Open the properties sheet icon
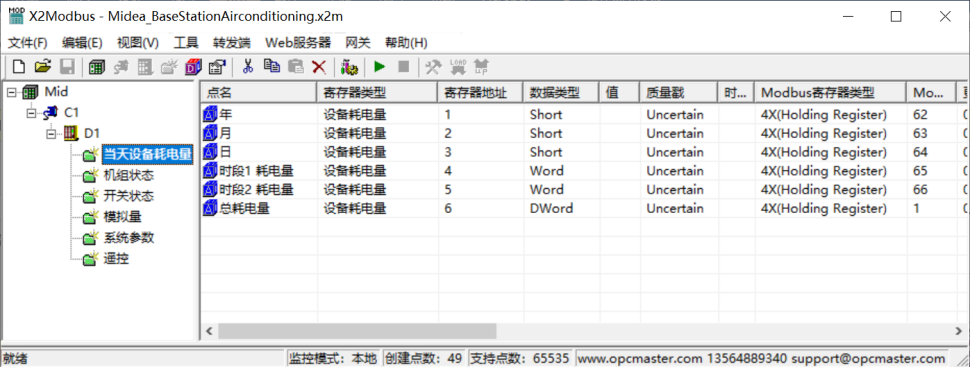Image resolution: width=970 pixels, height=368 pixels. (x=217, y=66)
